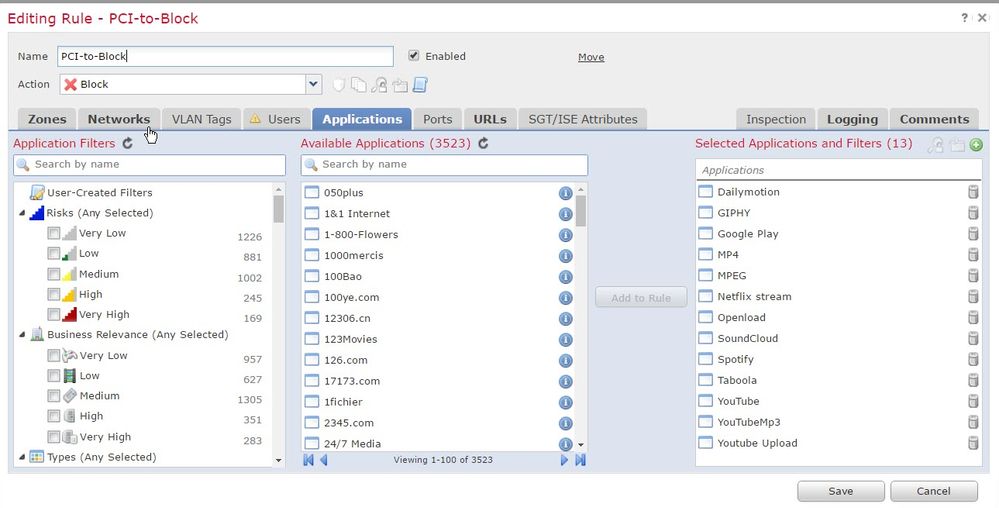Image resolution: width=999 pixels, height=508 pixels.
Task: Switch to the Zones tab
Action: [47, 119]
